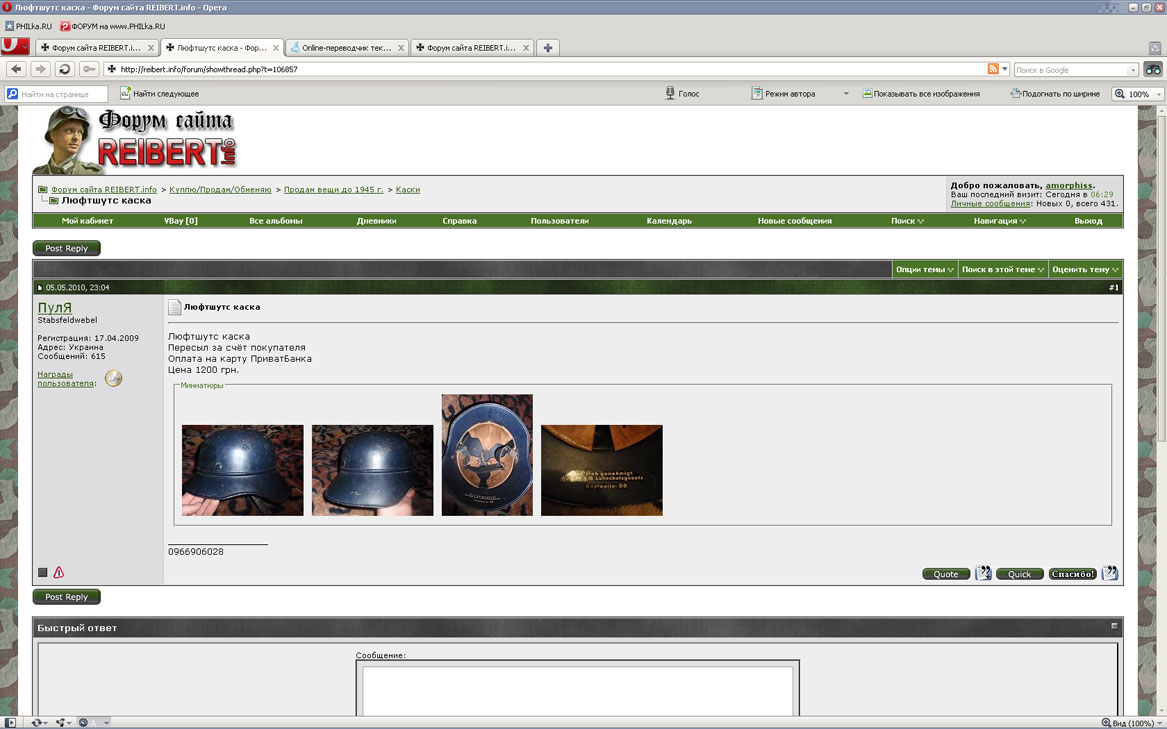The image size is (1167, 729).
Task: Click the Голос microphone icon
Action: [x=670, y=93]
